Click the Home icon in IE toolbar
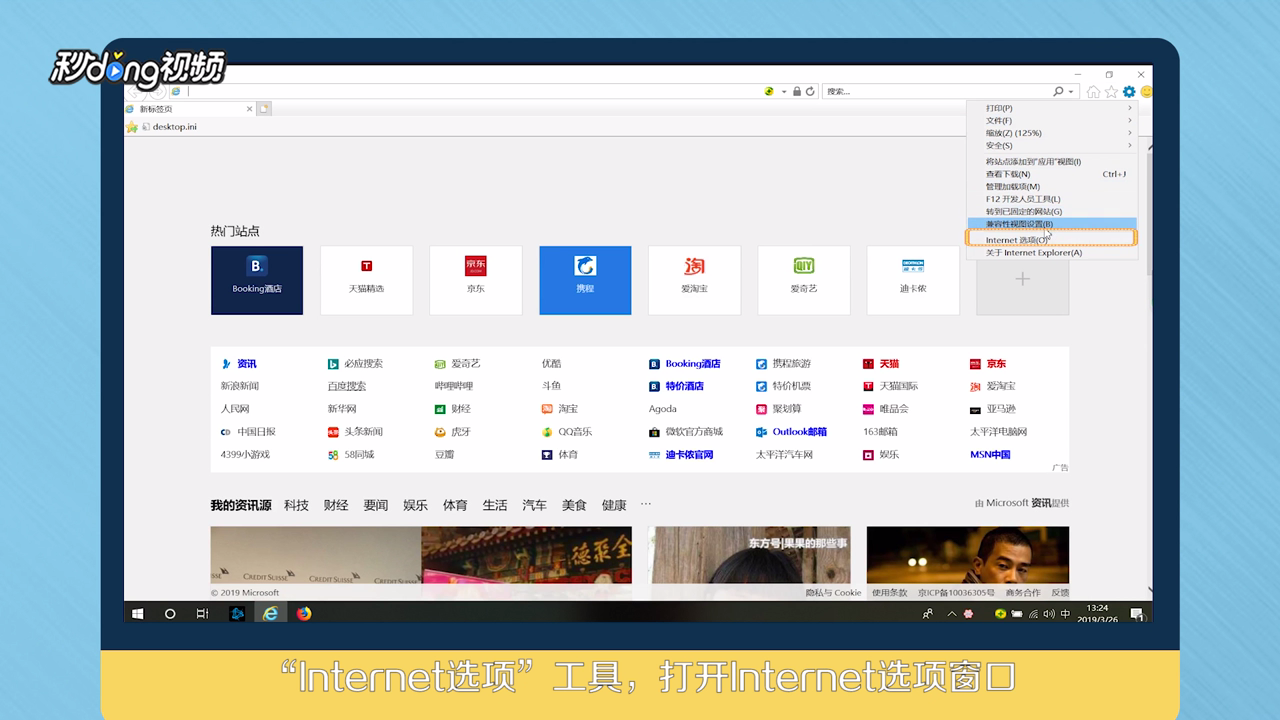The width and height of the screenshot is (1280, 720). click(1093, 92)
